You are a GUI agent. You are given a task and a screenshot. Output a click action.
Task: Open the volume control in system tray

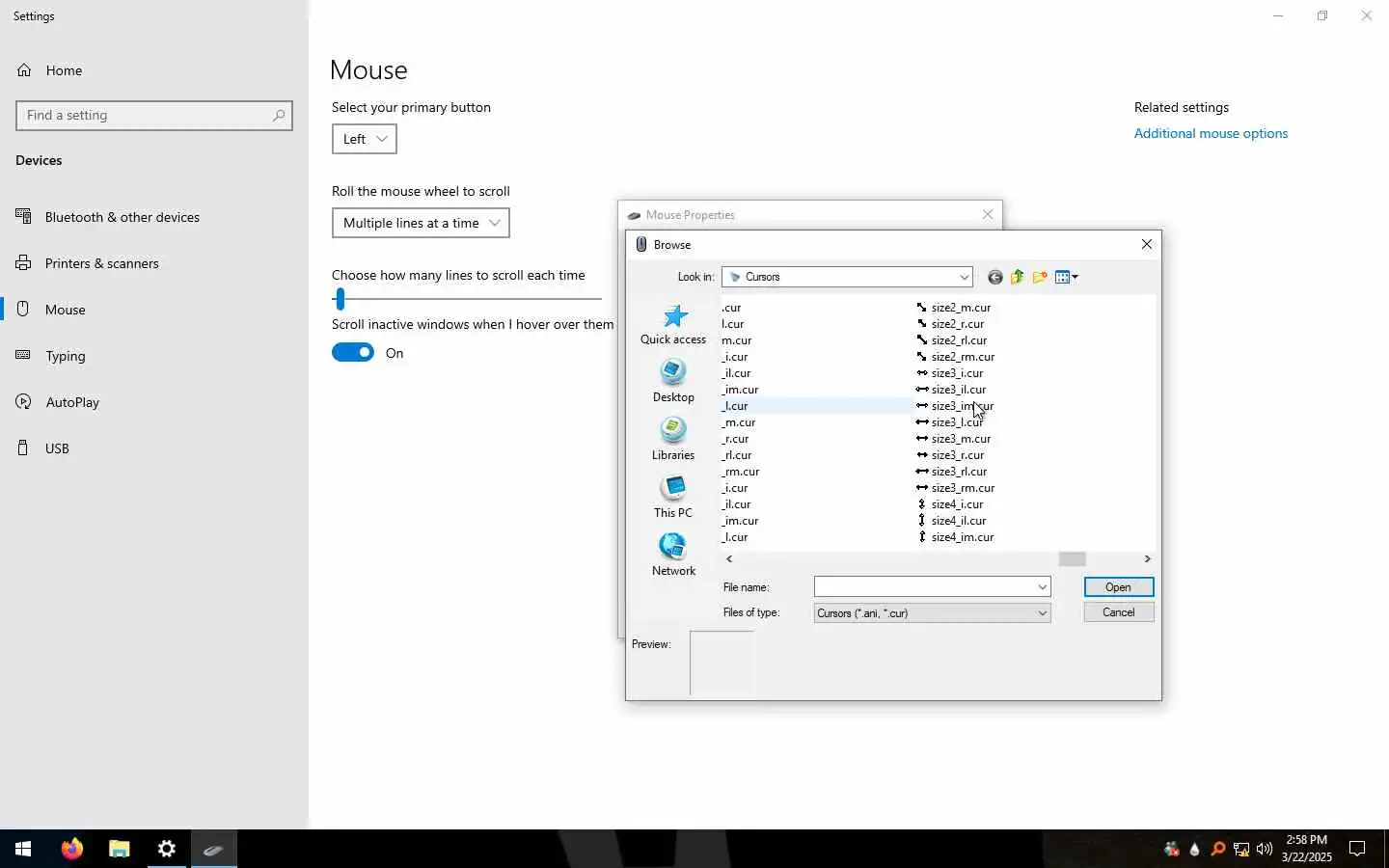tap(1265, 850)
